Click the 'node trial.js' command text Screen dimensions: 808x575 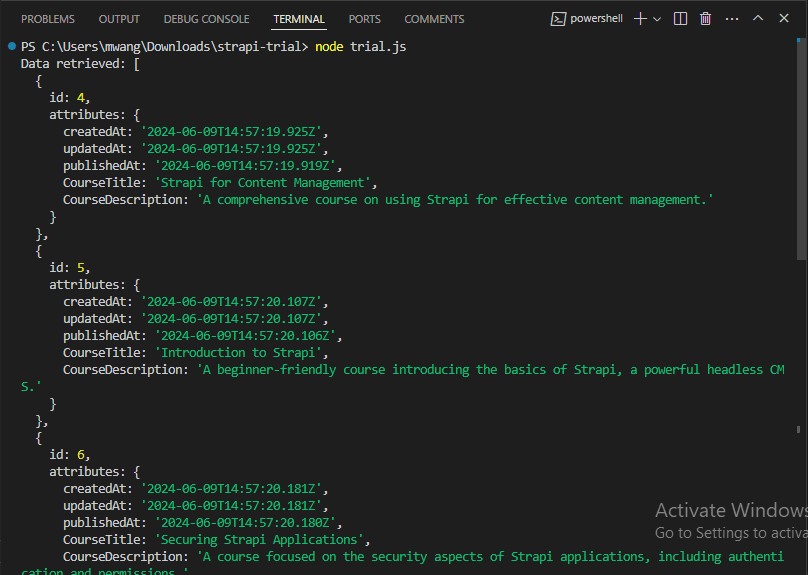(x=360, y=47)
